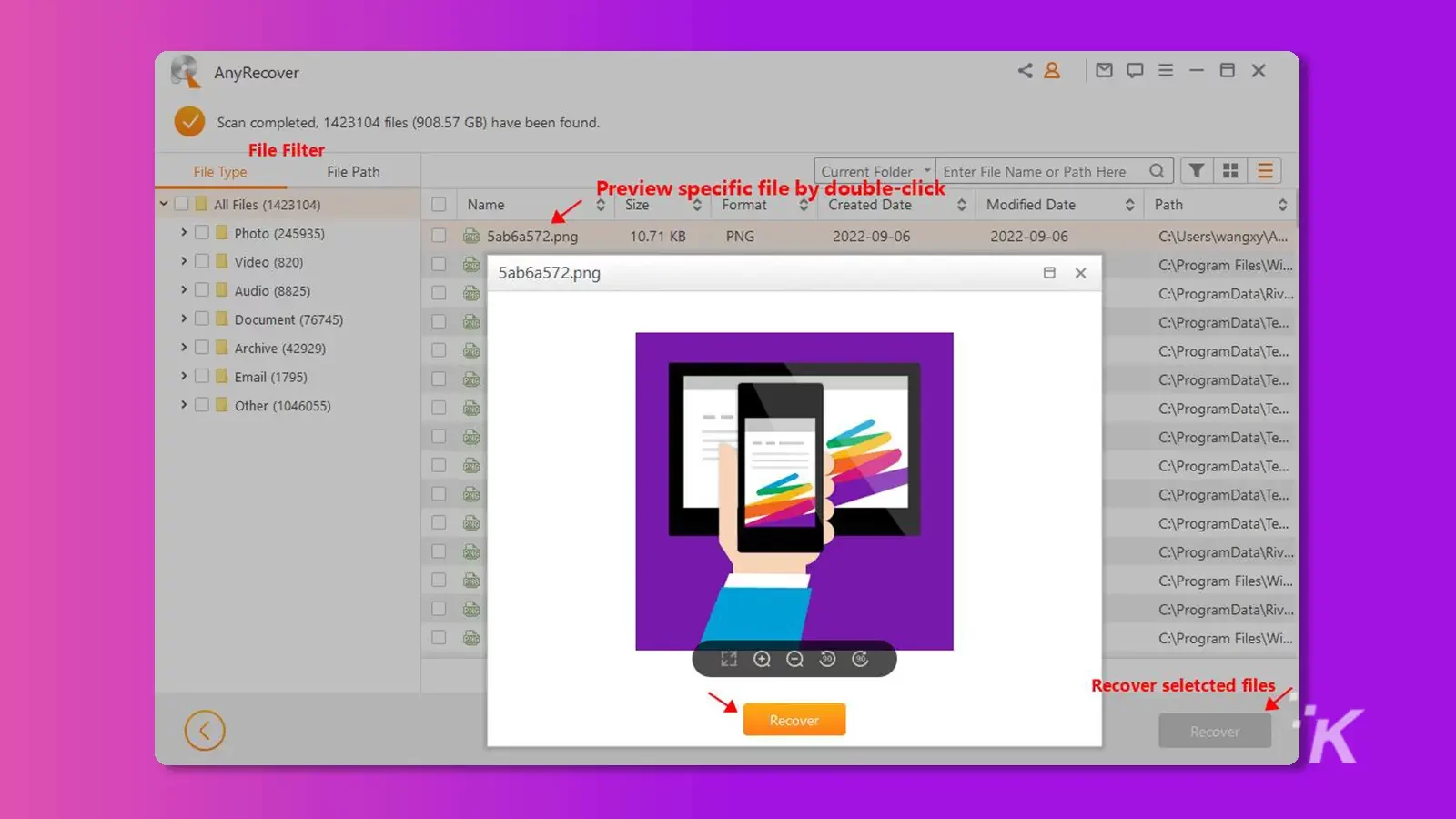The image size is (1456, 819).
Task: Check the Document (76745) checkbox
Action: 202,319
